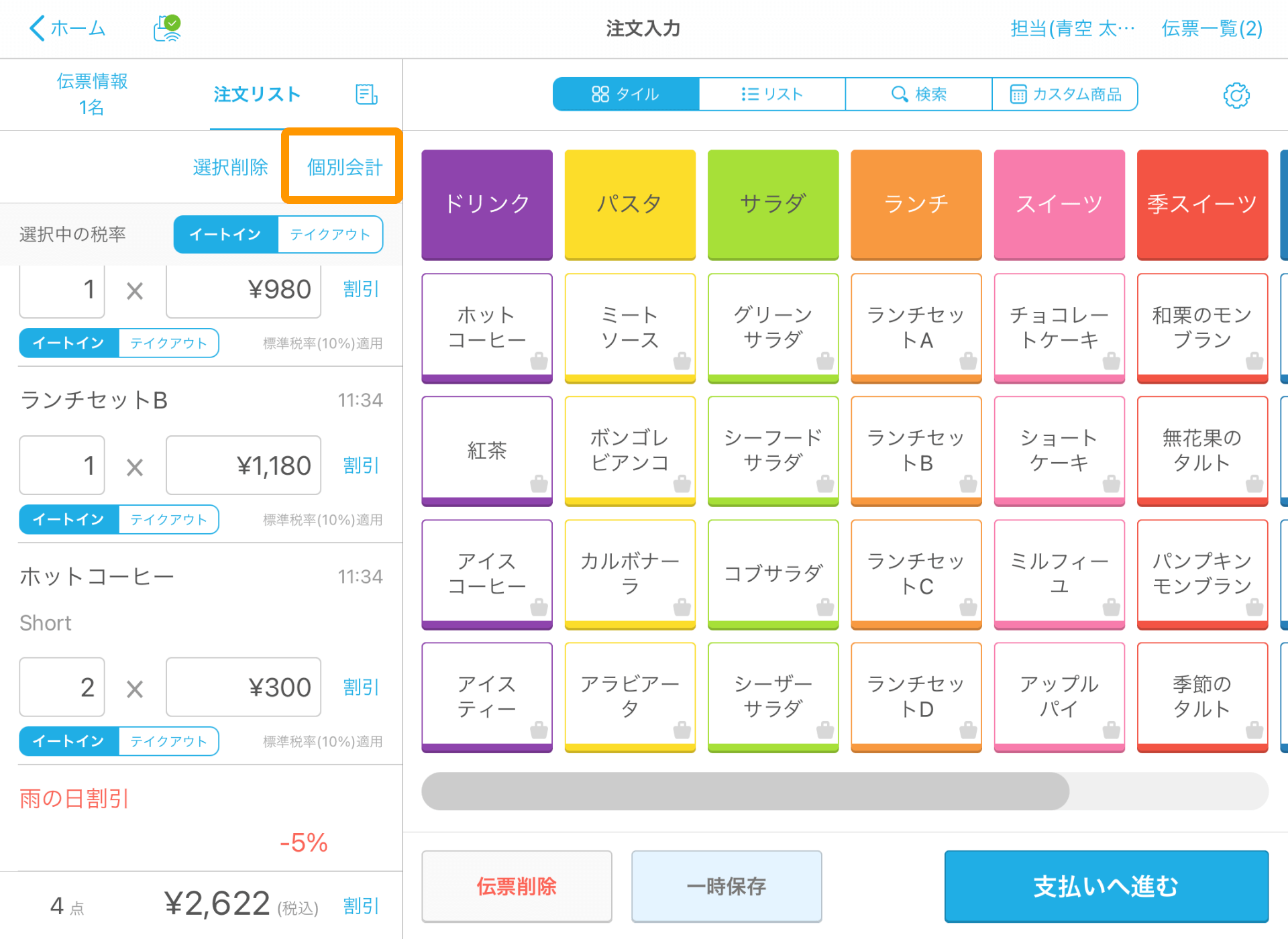
Task: Open 伝票情報 1名 tab
Action: click(x=92, y=94)
